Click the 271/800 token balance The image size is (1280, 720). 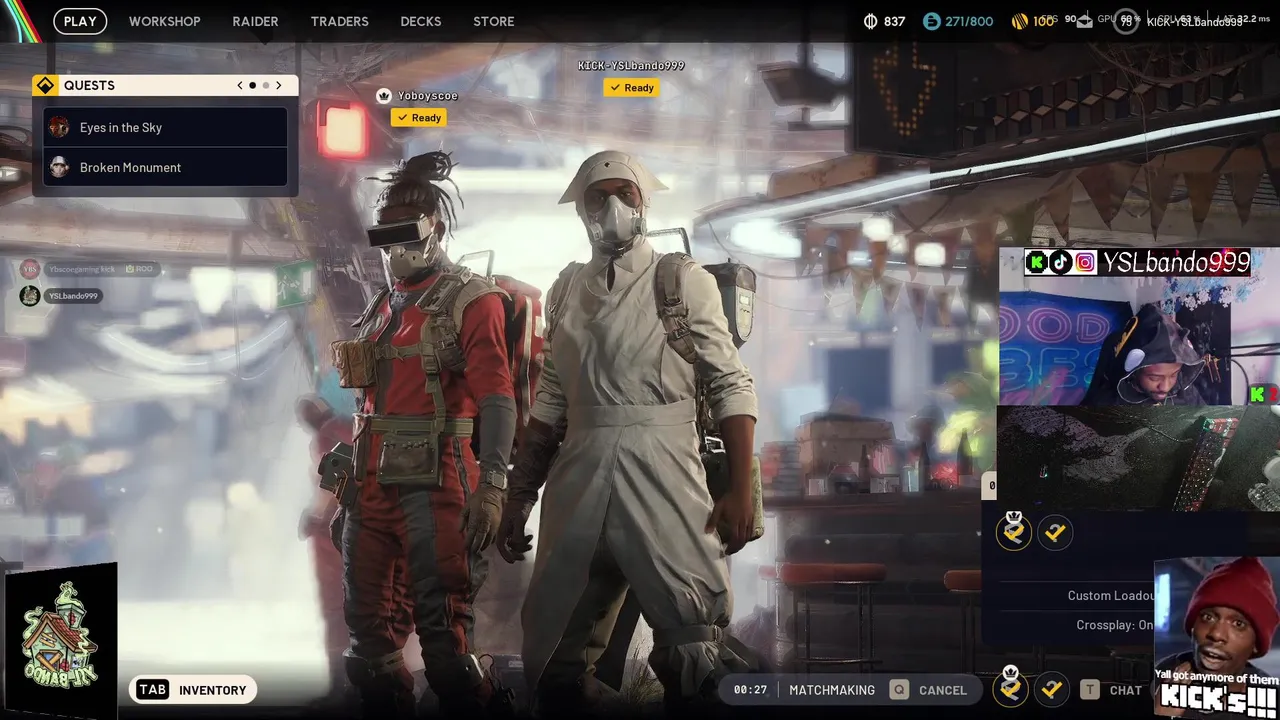tap(969, 21)
